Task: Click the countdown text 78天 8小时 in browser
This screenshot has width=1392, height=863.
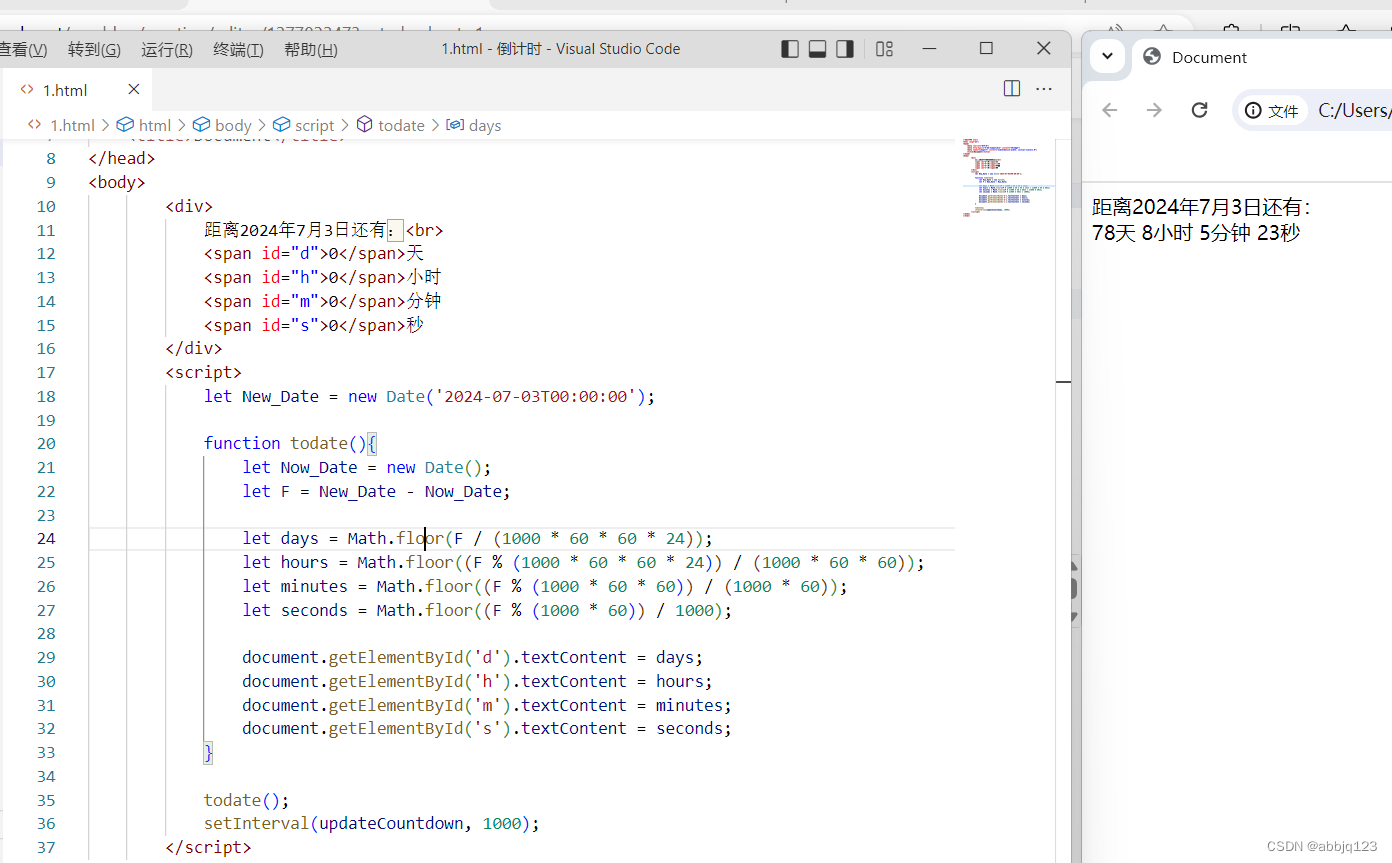Action: (x=1143, y=233)
